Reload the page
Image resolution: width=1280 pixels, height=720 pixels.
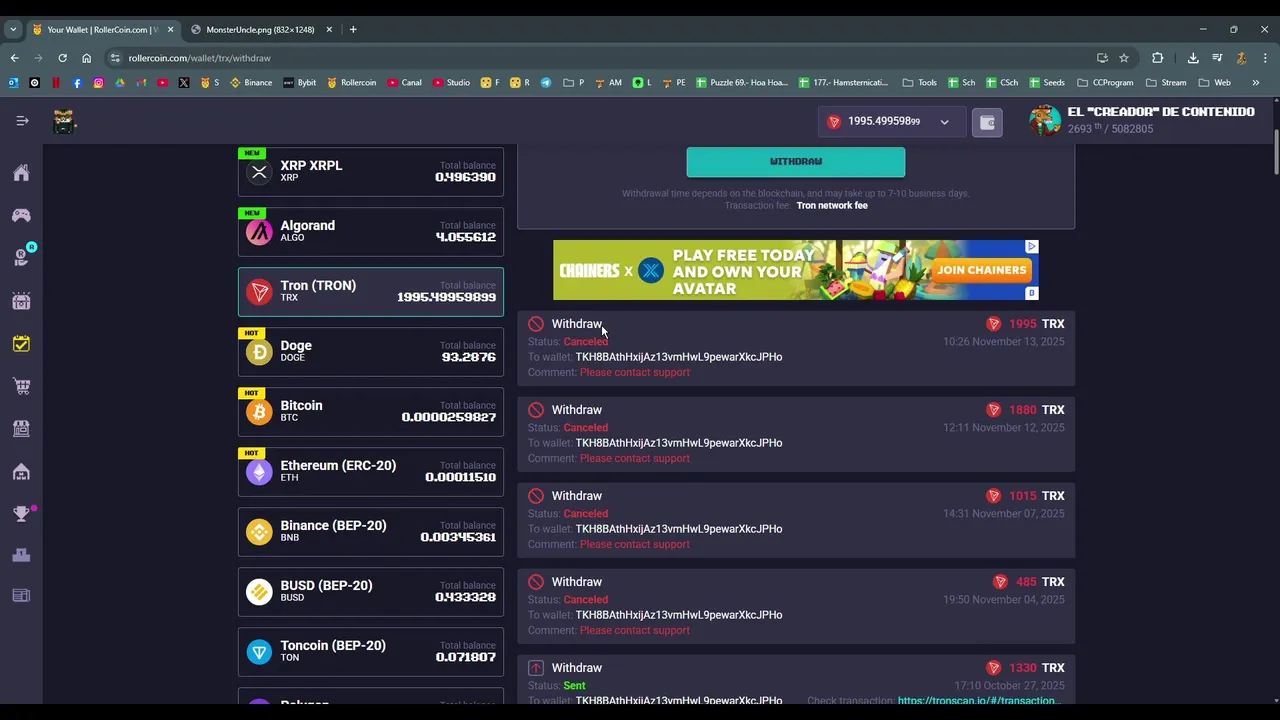point(62,58)
